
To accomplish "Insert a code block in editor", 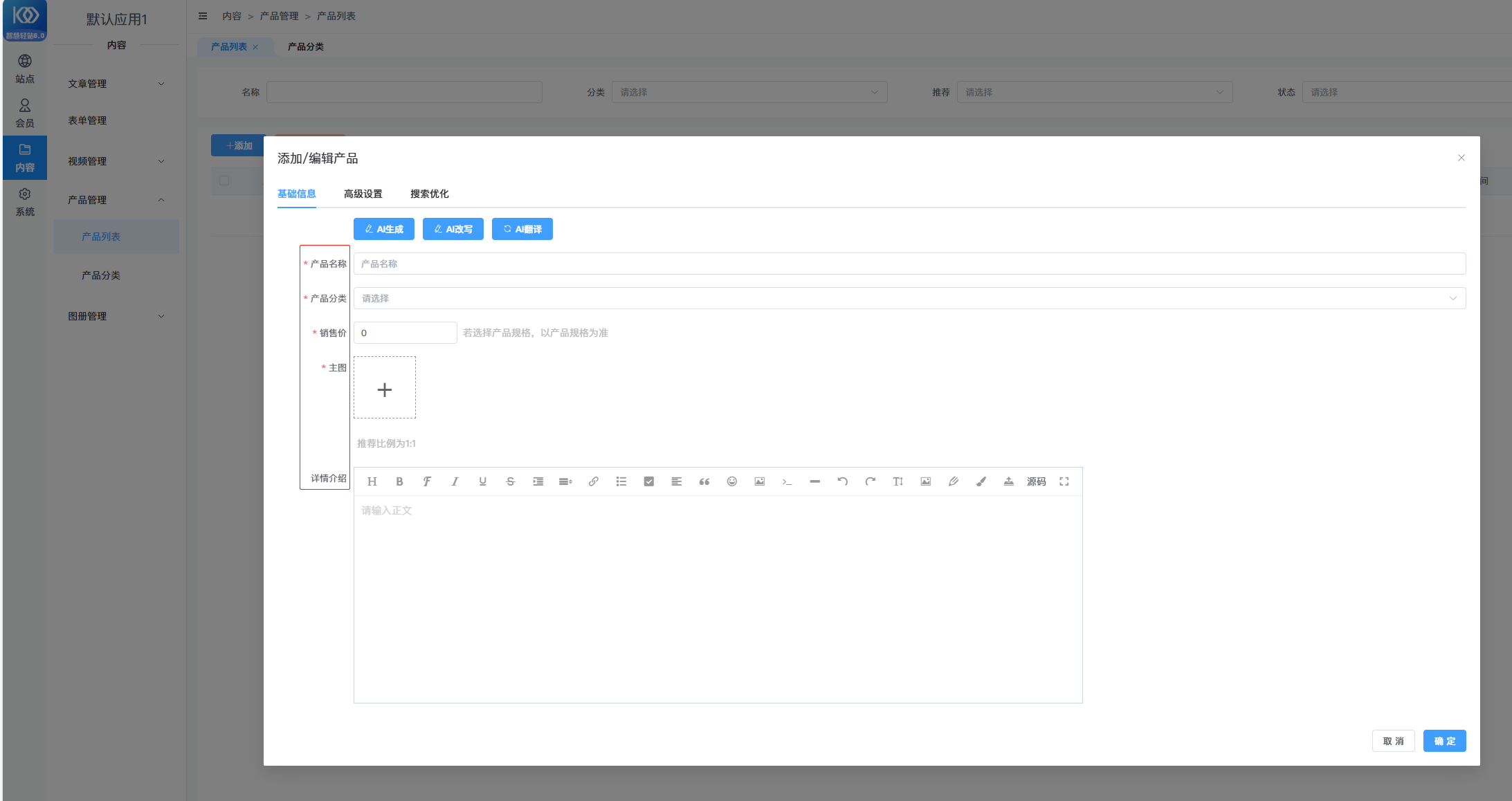I will click(787, 481).
